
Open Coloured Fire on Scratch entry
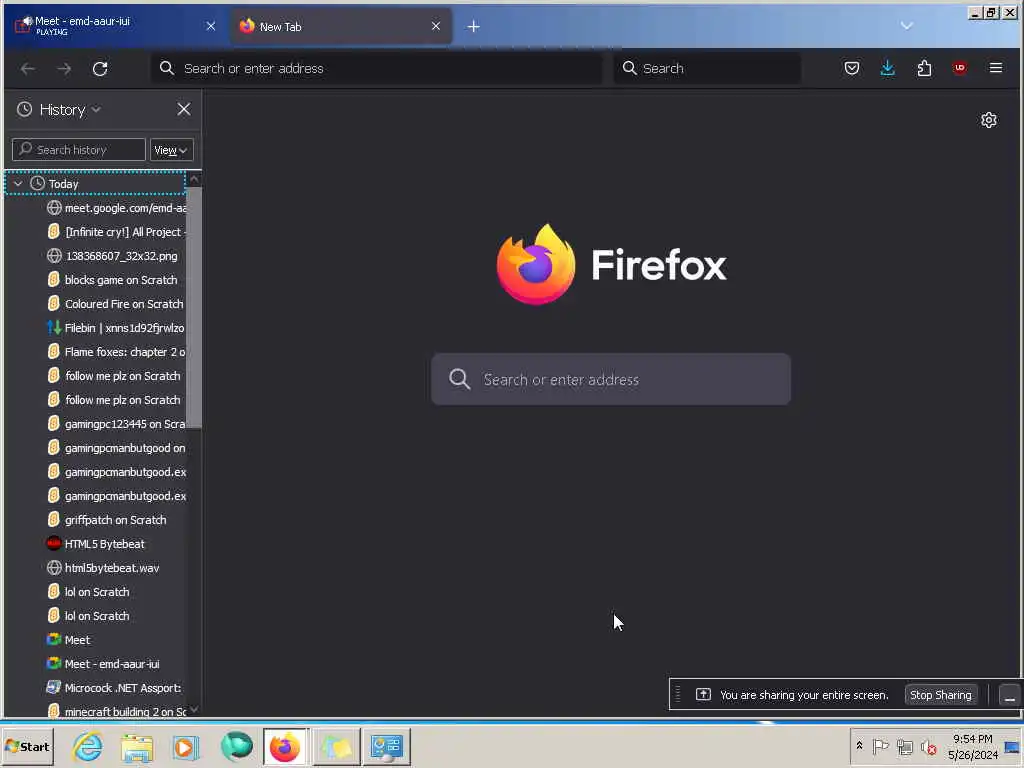pyautogui.click(x=115, y=304)
